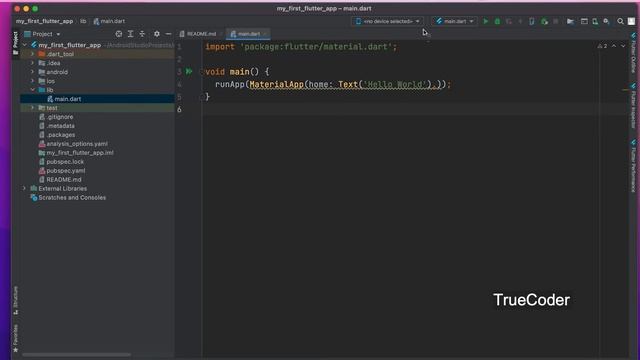Click the user account avatar icon
The image size is (640, 360).
click(631, 21)
